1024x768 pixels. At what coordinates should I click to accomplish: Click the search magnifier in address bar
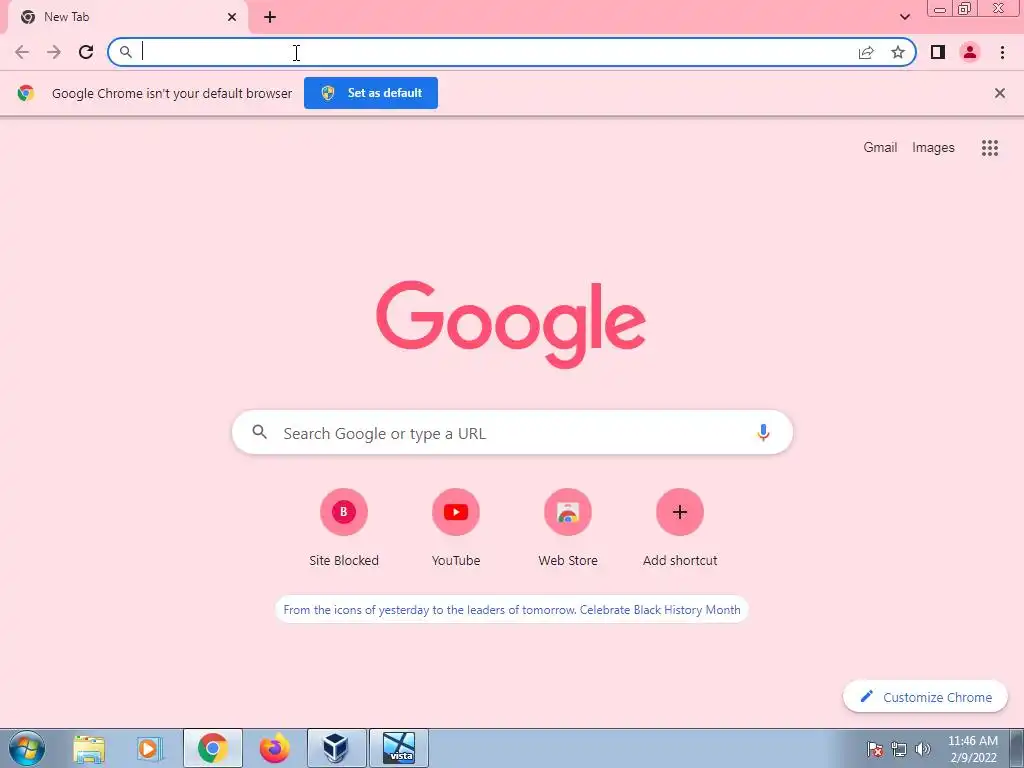(125, 52)
